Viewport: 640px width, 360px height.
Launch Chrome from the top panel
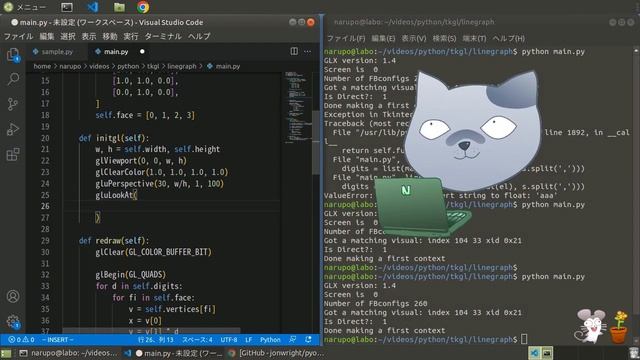tap(143, 7)
